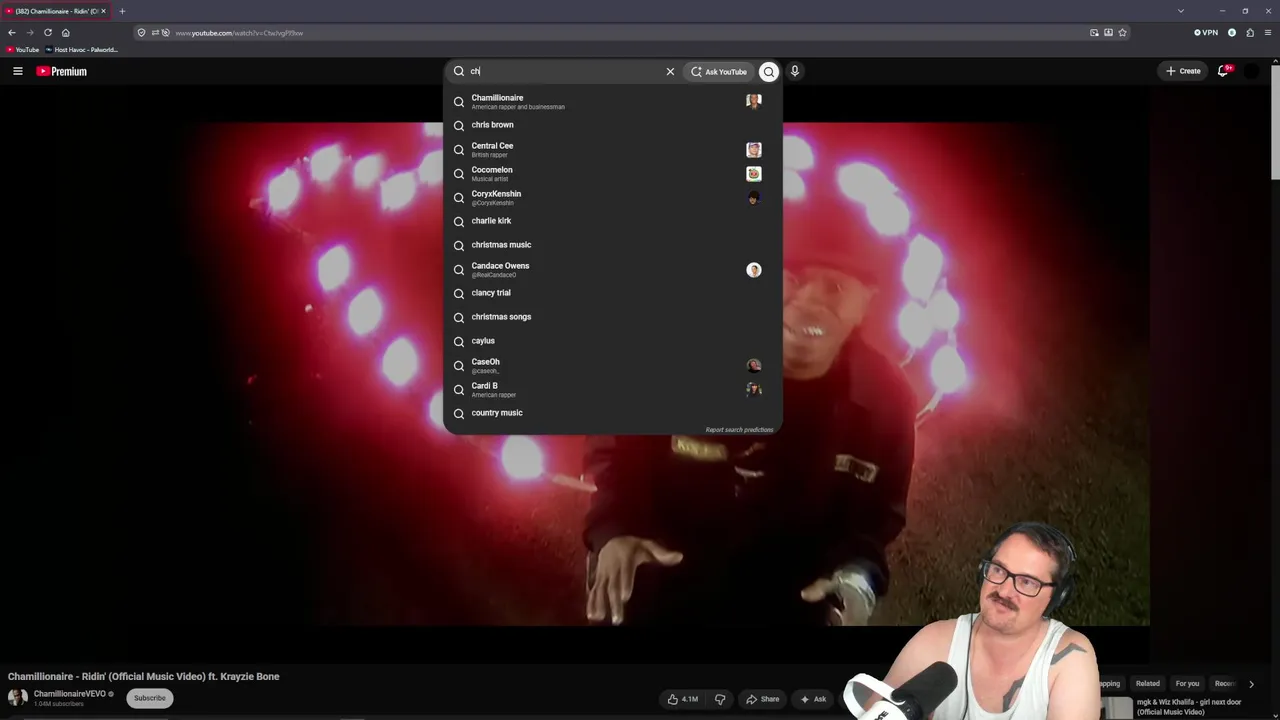Click the caylus suggestion
Screen dimensions: 1280x720
pos(612,341)
